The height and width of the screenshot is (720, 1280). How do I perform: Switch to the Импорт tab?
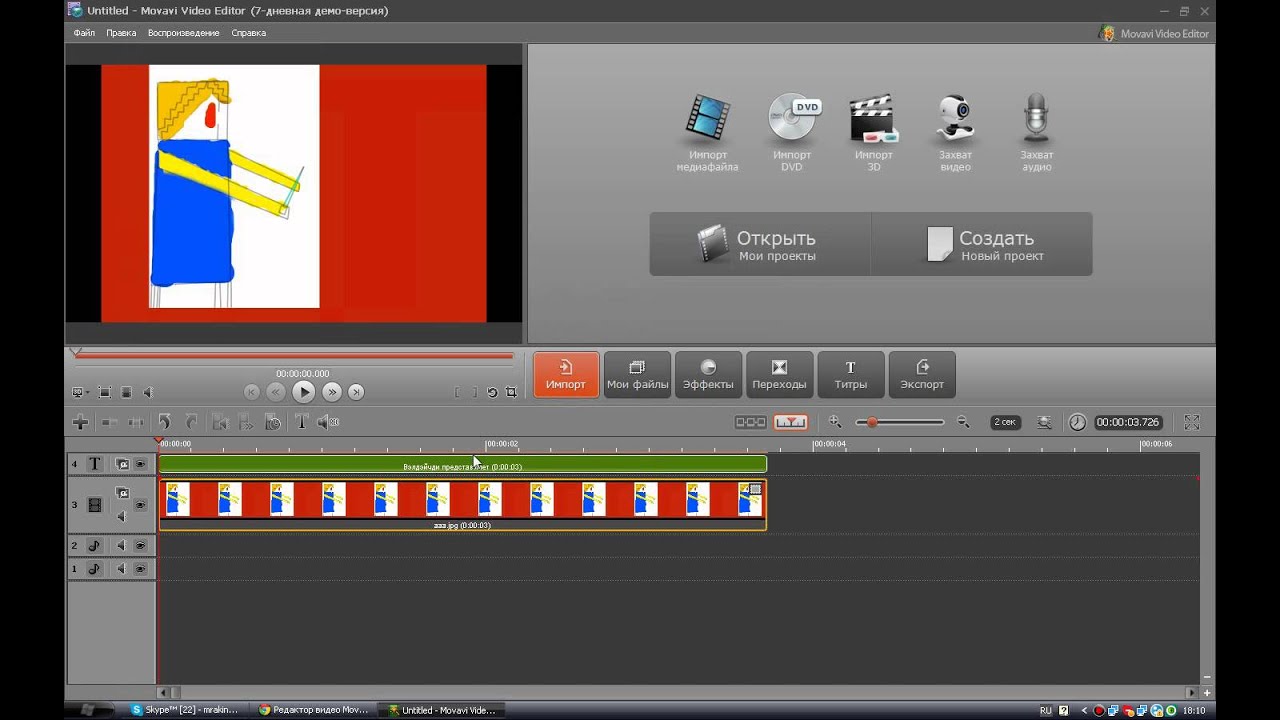(566, 375)
